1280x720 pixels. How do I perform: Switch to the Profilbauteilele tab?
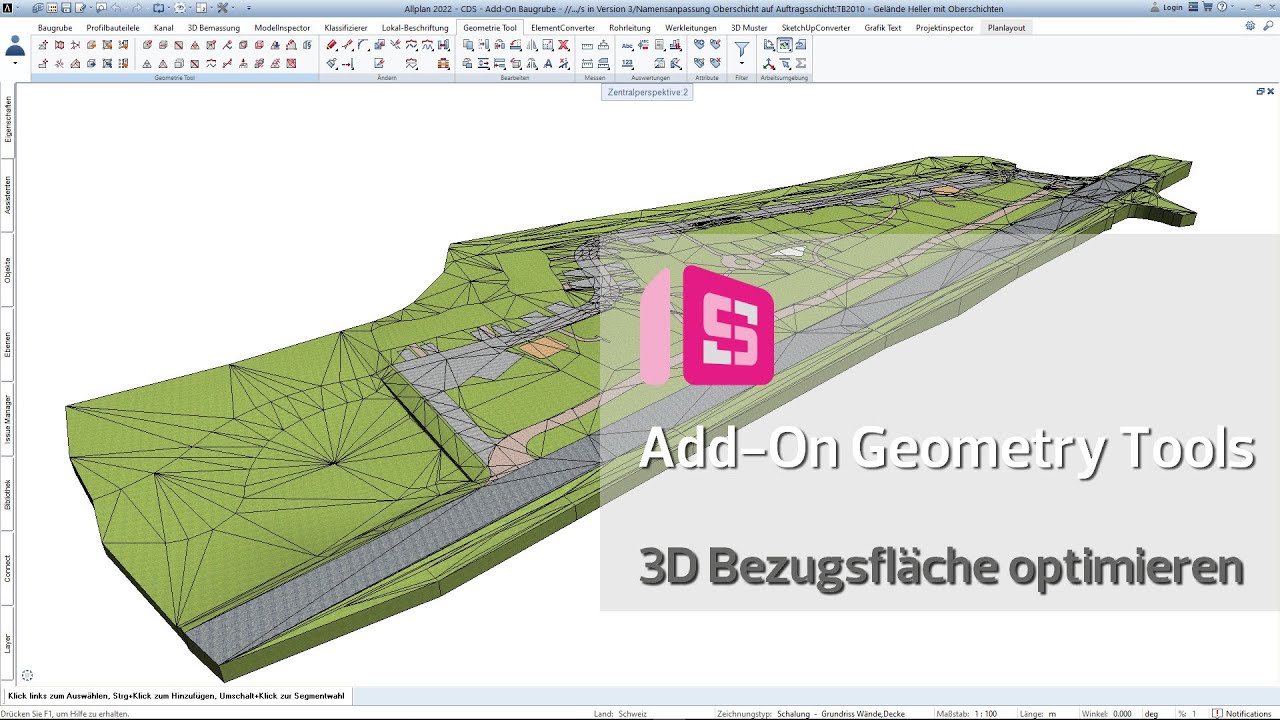113,27
